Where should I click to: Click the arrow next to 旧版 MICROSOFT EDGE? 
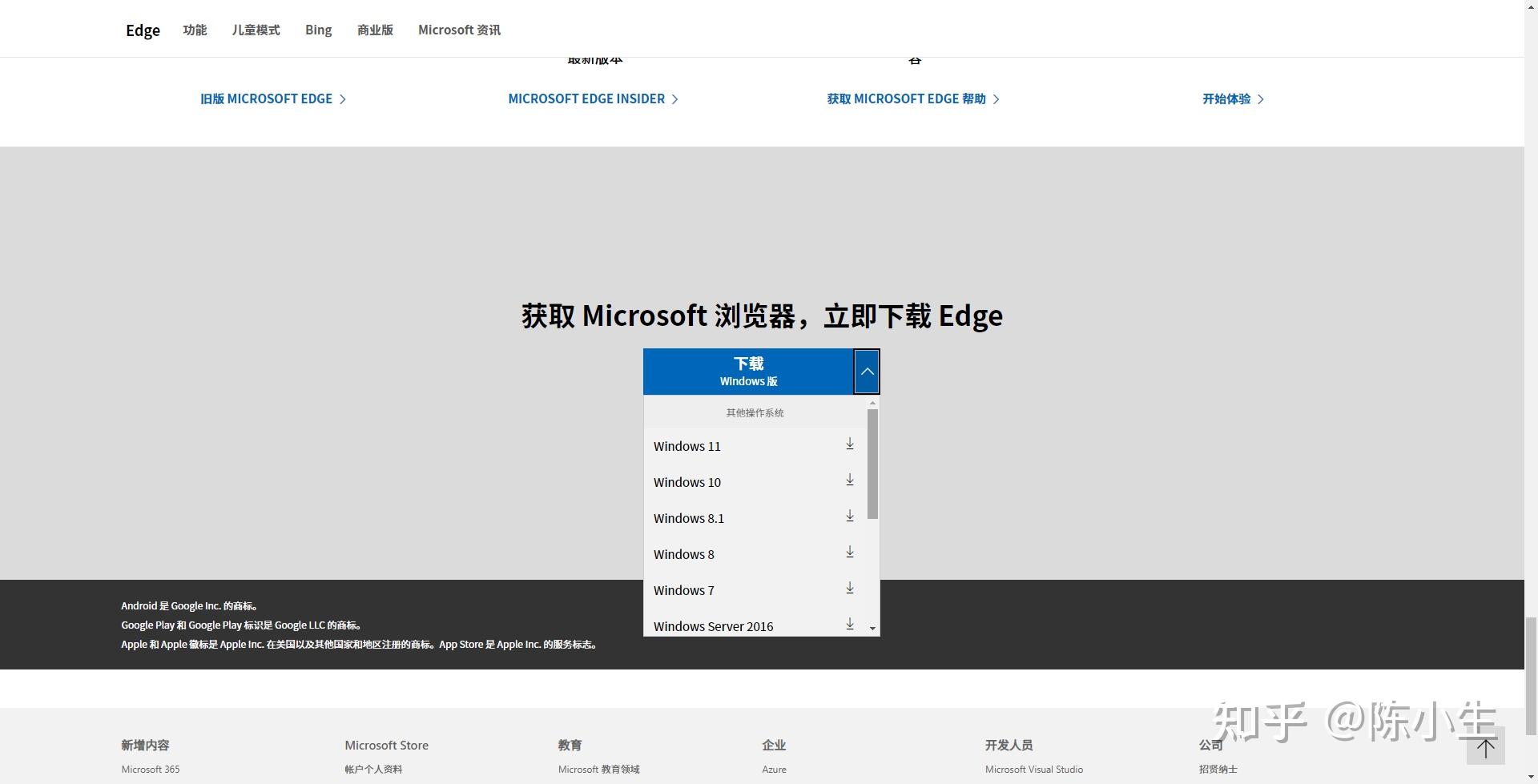pos(344,99)
